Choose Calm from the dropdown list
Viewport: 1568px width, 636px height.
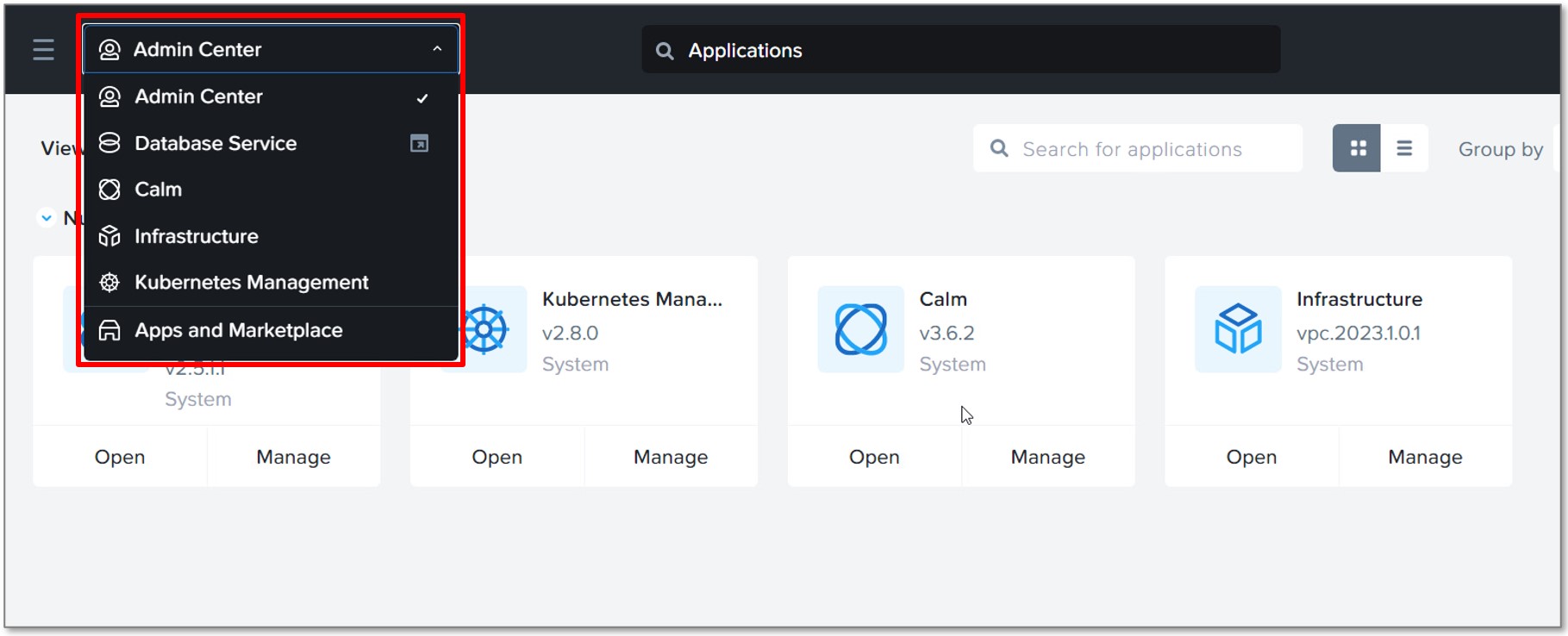pos(271,190)
